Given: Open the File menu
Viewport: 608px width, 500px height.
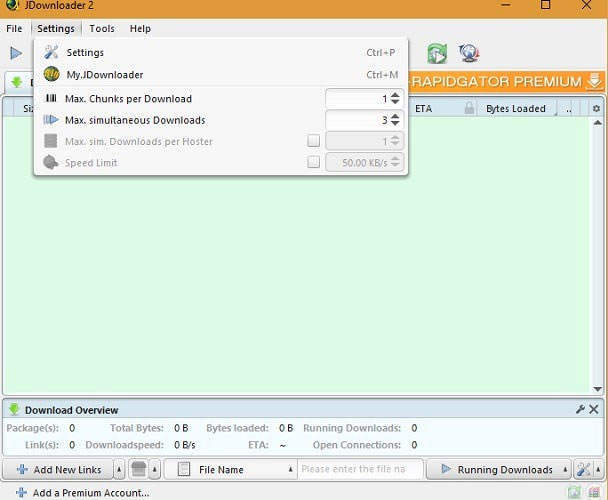Looking at the screenshot, I should (x=14, y=29).
